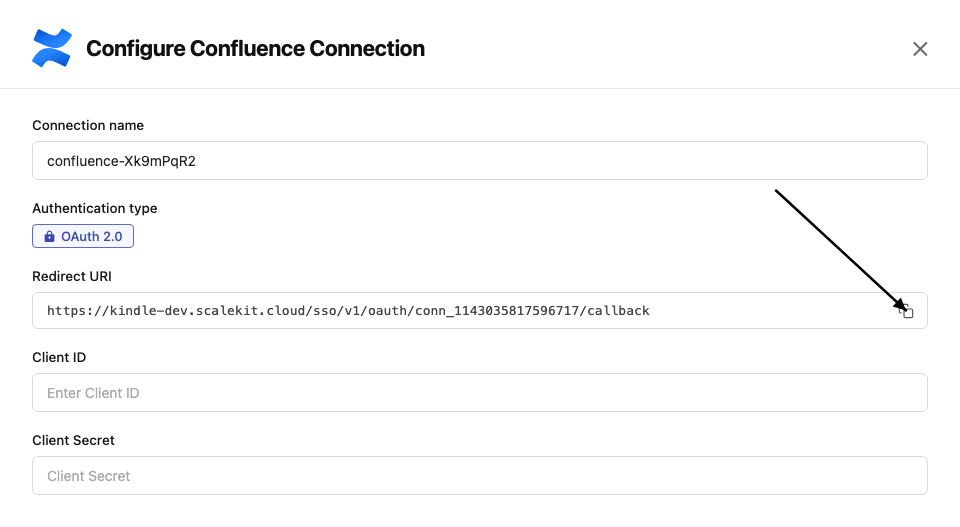Click the Configure Confluence Connection title
This screenshot has height=527, width=960.
click(255, 49)
